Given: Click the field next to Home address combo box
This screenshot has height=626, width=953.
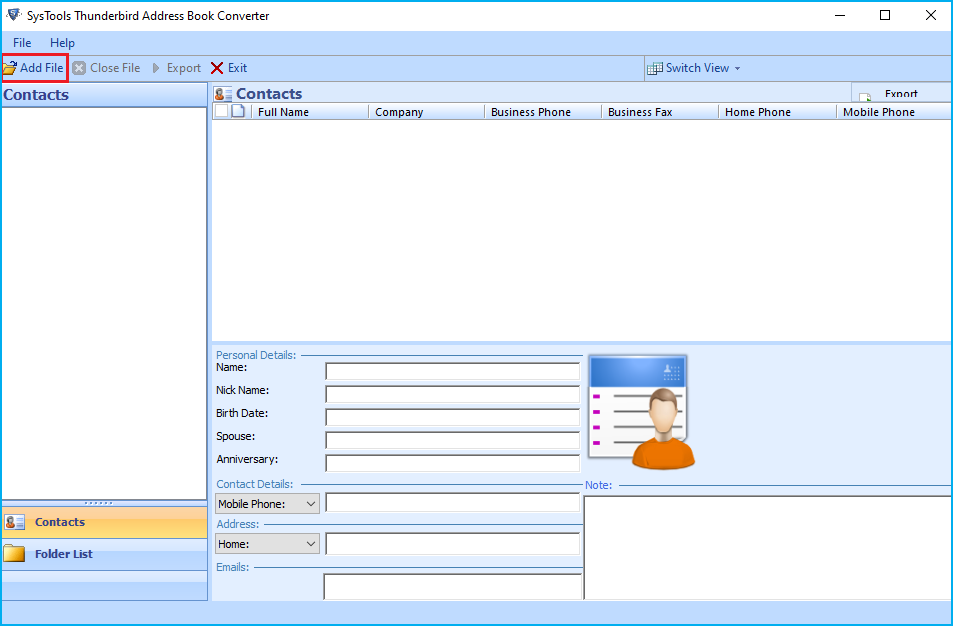Looking at the screenshot, I should pos(453,544).
